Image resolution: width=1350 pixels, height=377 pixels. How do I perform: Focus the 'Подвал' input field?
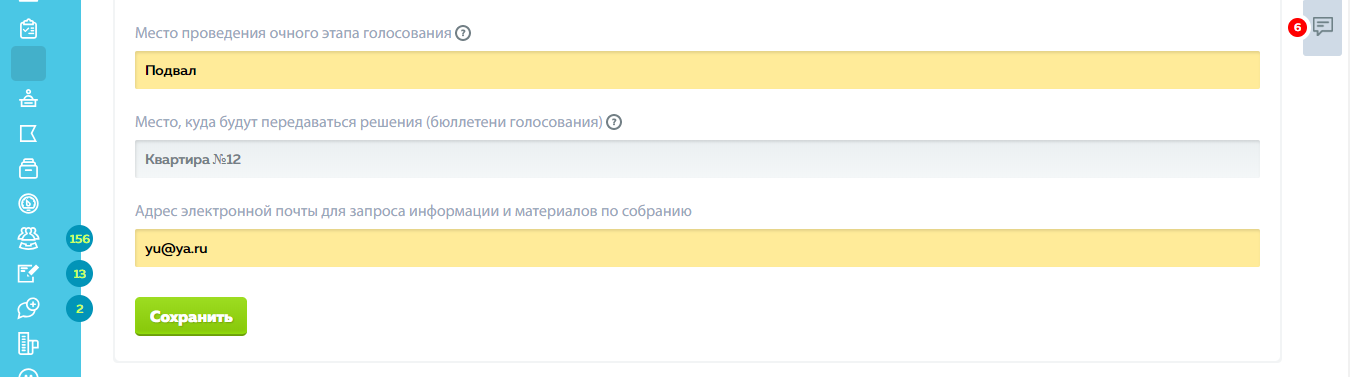(697, 70)
